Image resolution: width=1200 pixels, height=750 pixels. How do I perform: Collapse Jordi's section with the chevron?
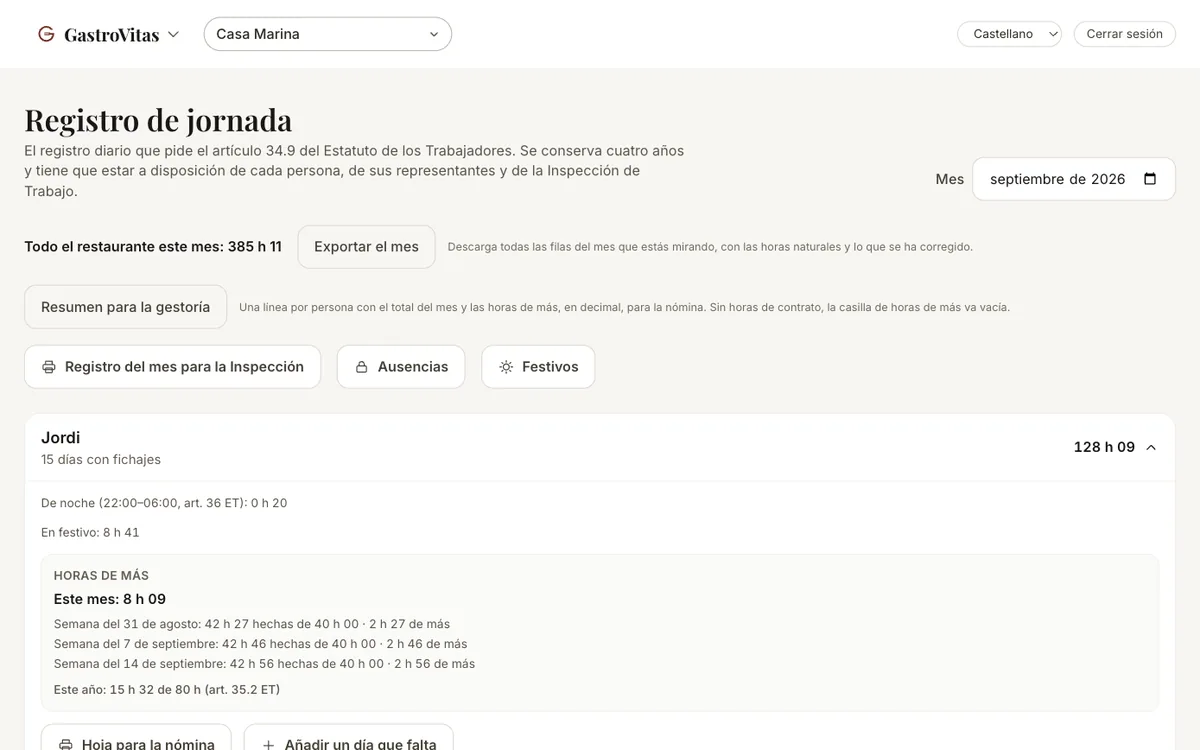tap(1151, 447)
